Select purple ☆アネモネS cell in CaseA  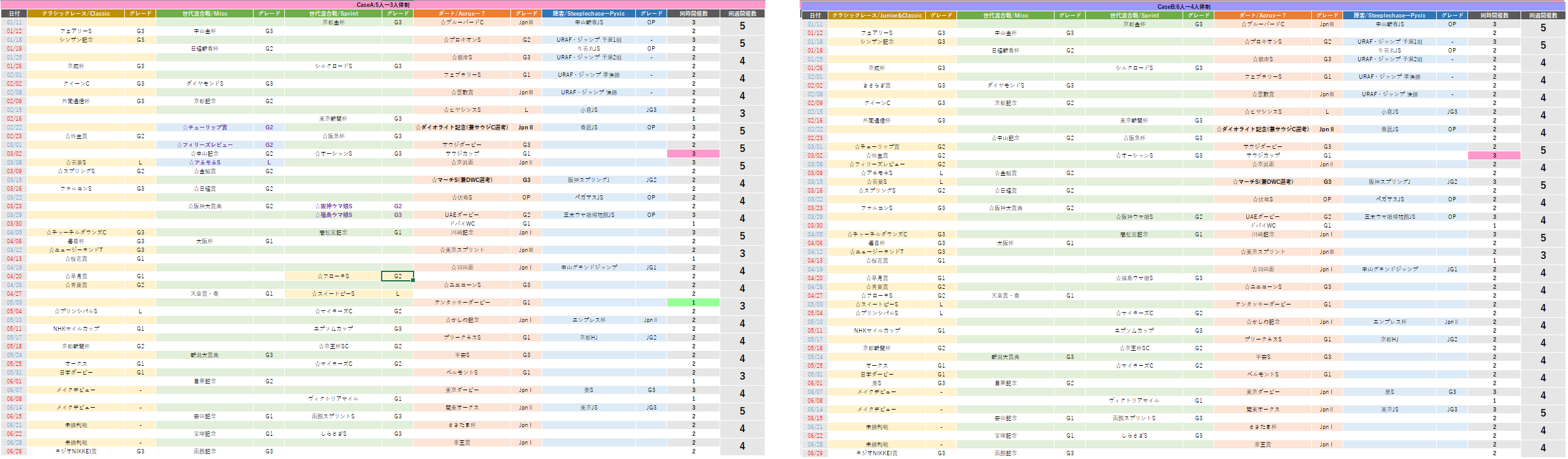coord(205,162)
